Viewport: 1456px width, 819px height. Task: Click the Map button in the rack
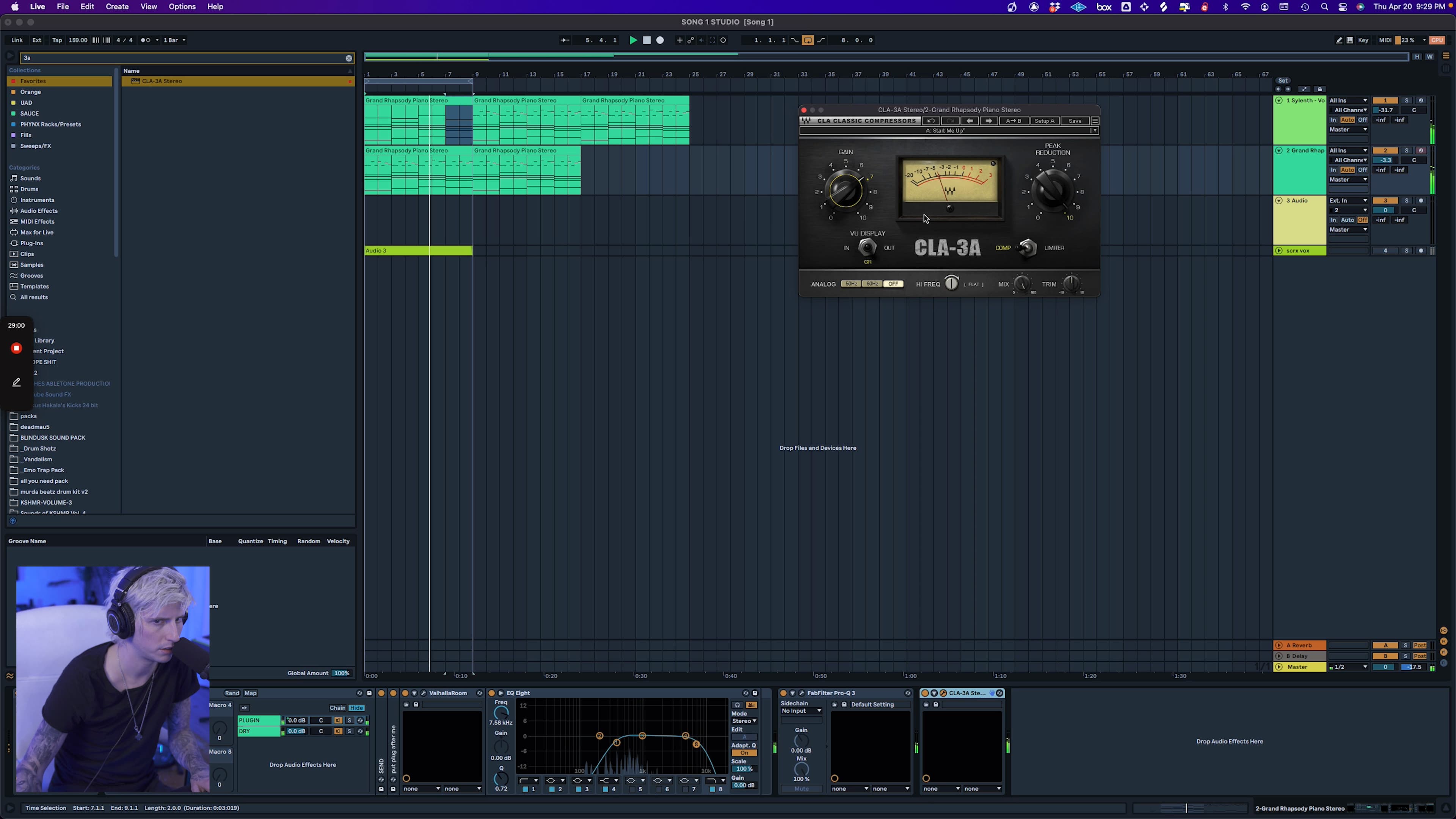250,693
